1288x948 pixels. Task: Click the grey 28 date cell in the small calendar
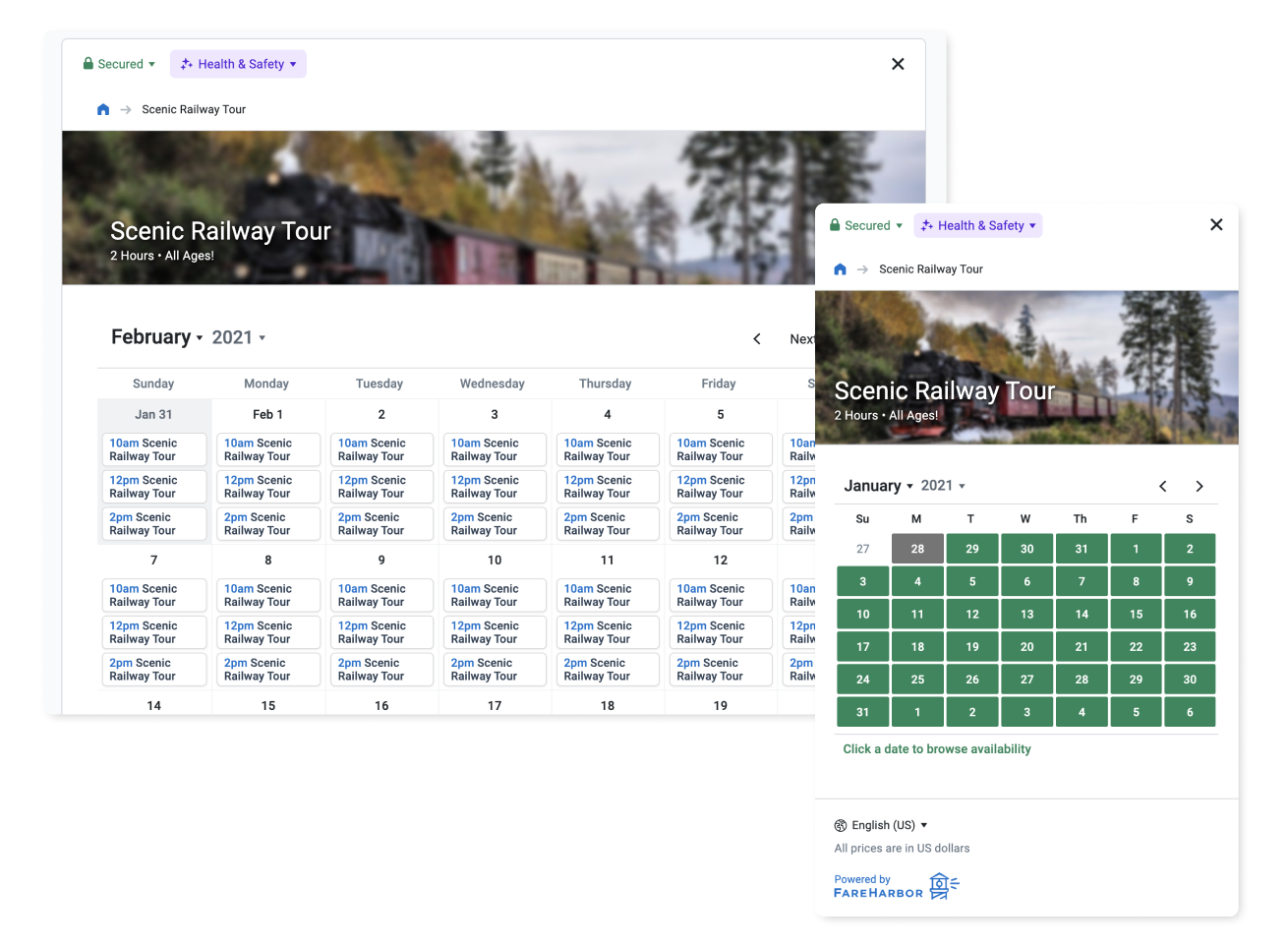pyautogui.click(x=917, y=549)
